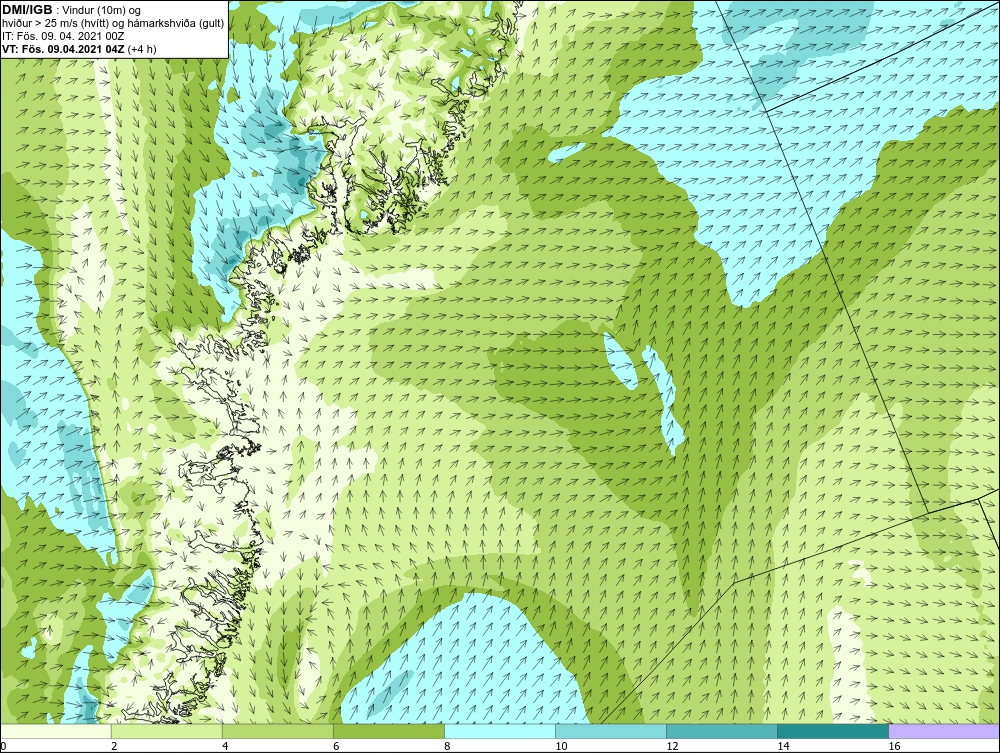
Task: Click the 6–8 m/s dark green legend swatch
Action: [x=389, y=731]
